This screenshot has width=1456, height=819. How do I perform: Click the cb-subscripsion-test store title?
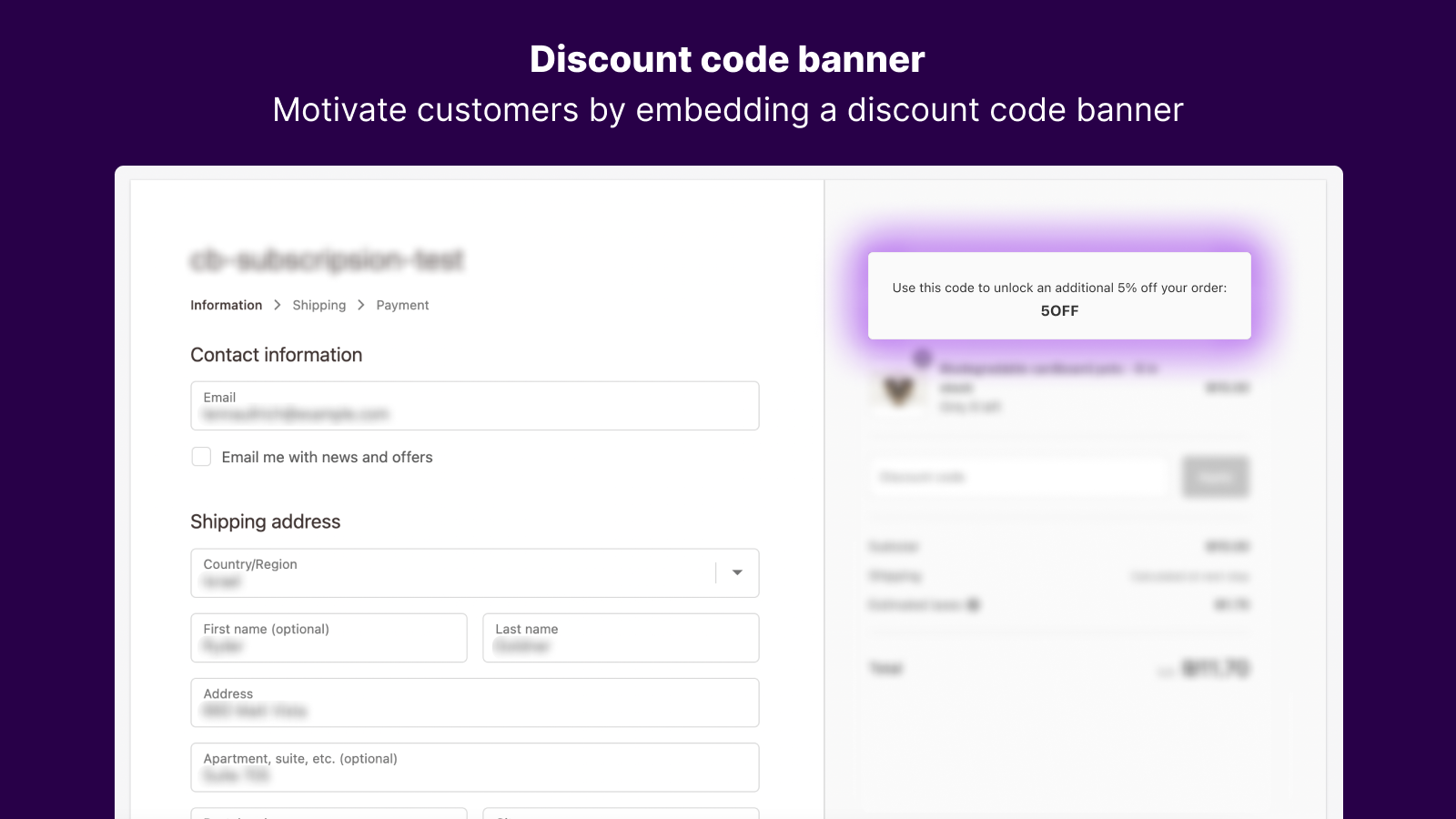tap(327, 260)
